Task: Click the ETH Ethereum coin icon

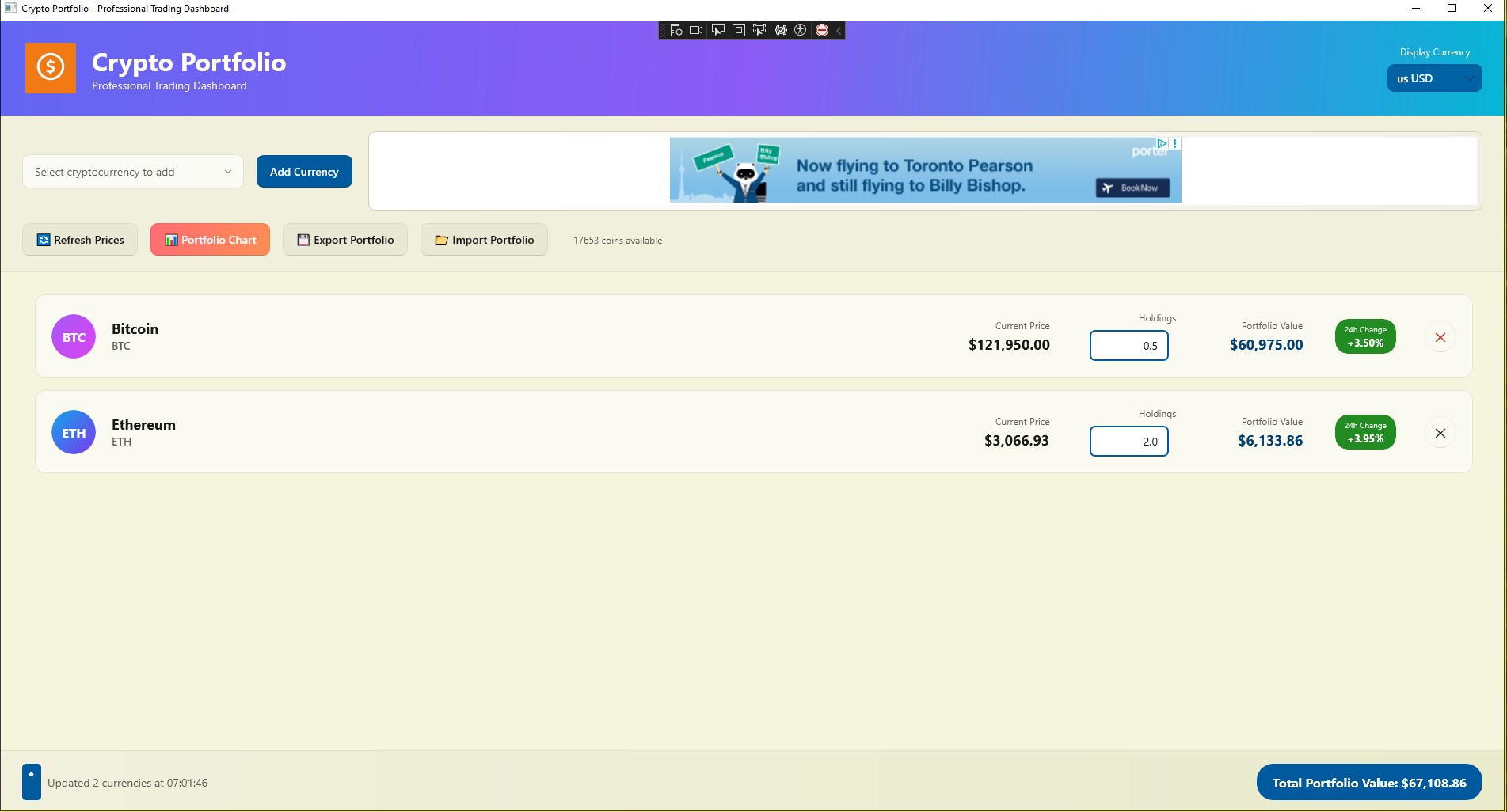Action: point(73,432)
